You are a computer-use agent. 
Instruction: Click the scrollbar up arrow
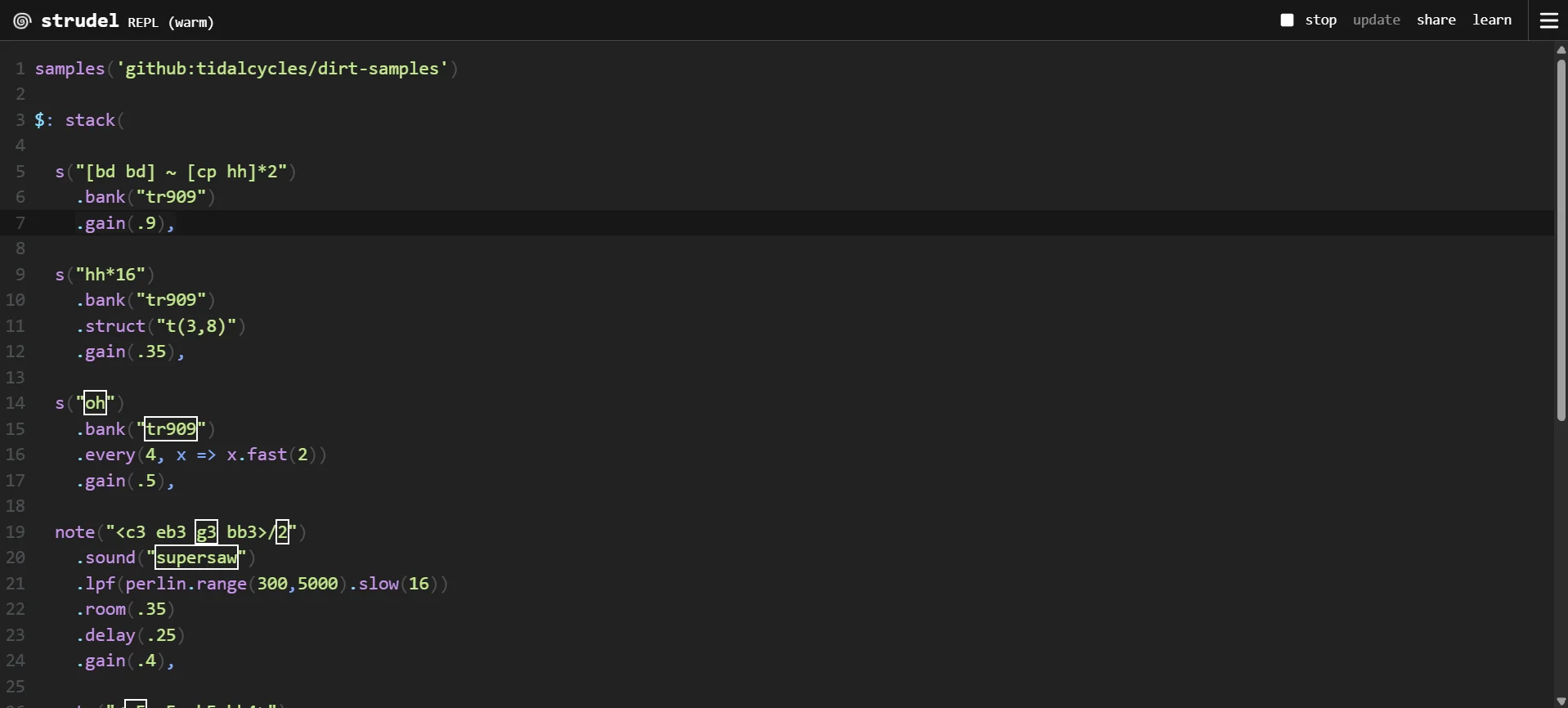(x=1561, y=50)
